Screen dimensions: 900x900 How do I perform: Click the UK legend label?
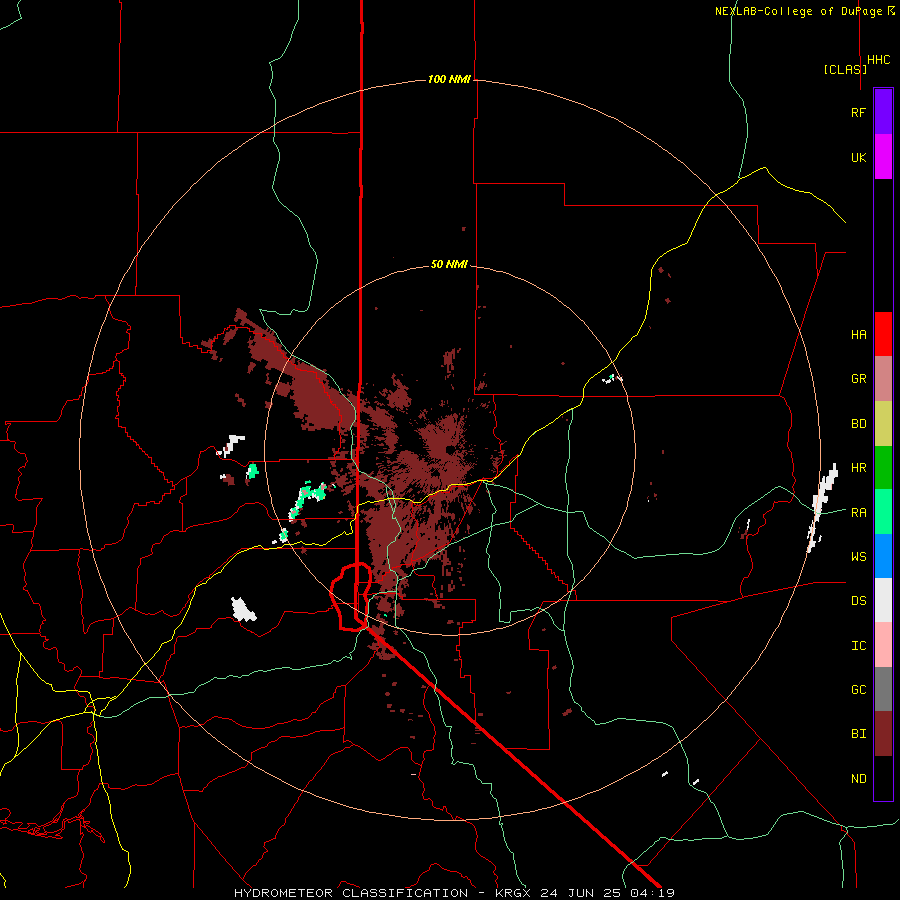click(x=858, y=157)
